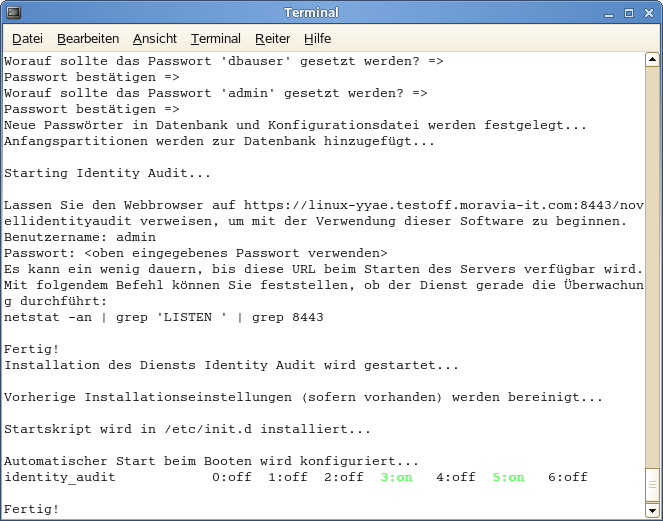
Task: Open the Datei menu
Action: coord(27,39)
